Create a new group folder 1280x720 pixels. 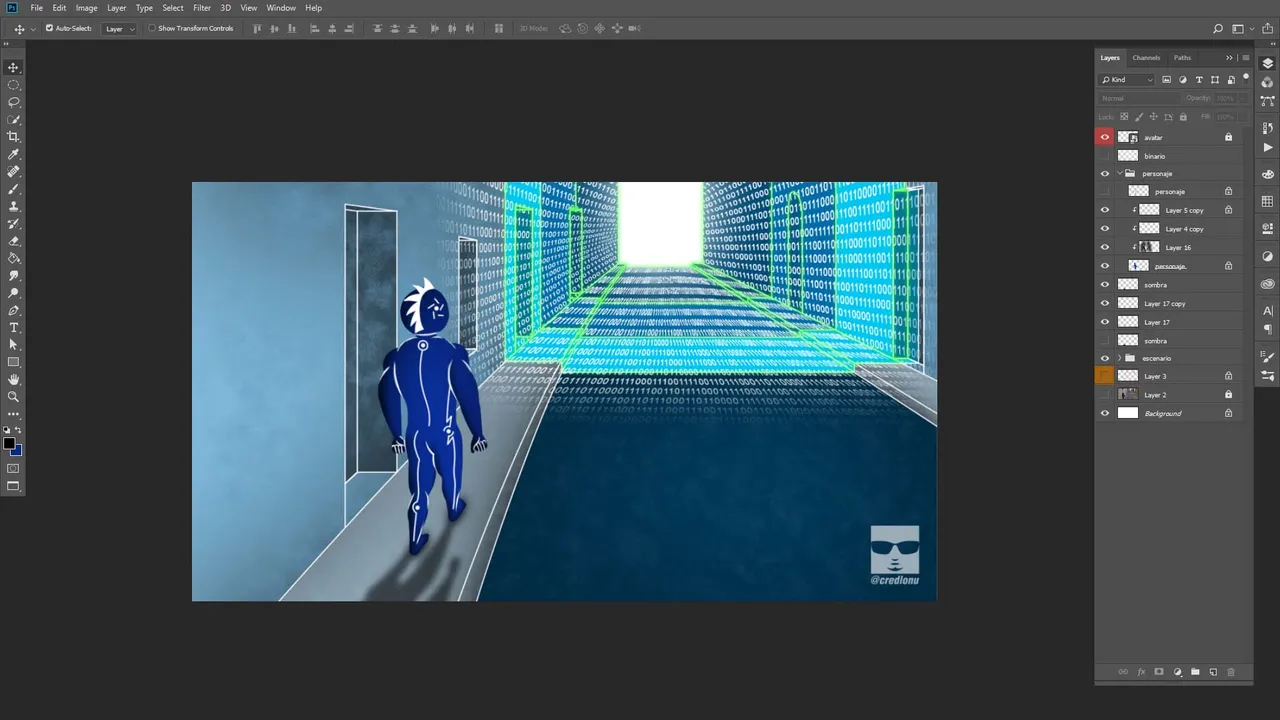[1195, 672]
